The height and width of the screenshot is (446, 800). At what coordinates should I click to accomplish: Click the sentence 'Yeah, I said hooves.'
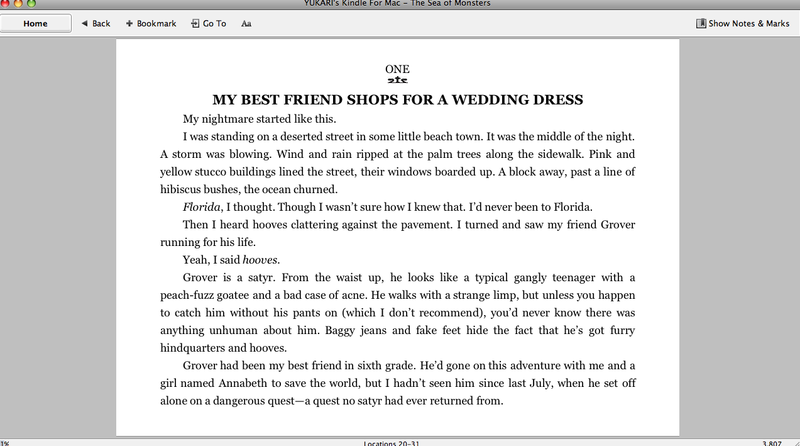(231, 260)
